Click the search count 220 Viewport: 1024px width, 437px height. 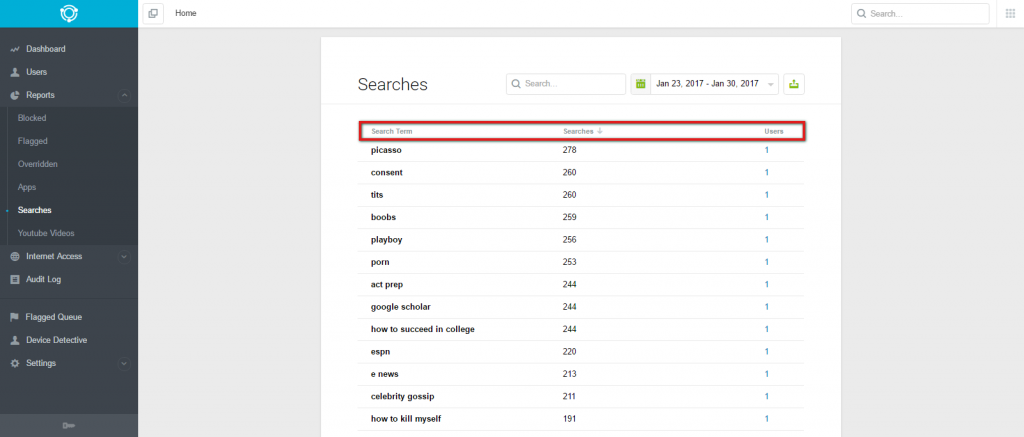(x=569, y=351)
